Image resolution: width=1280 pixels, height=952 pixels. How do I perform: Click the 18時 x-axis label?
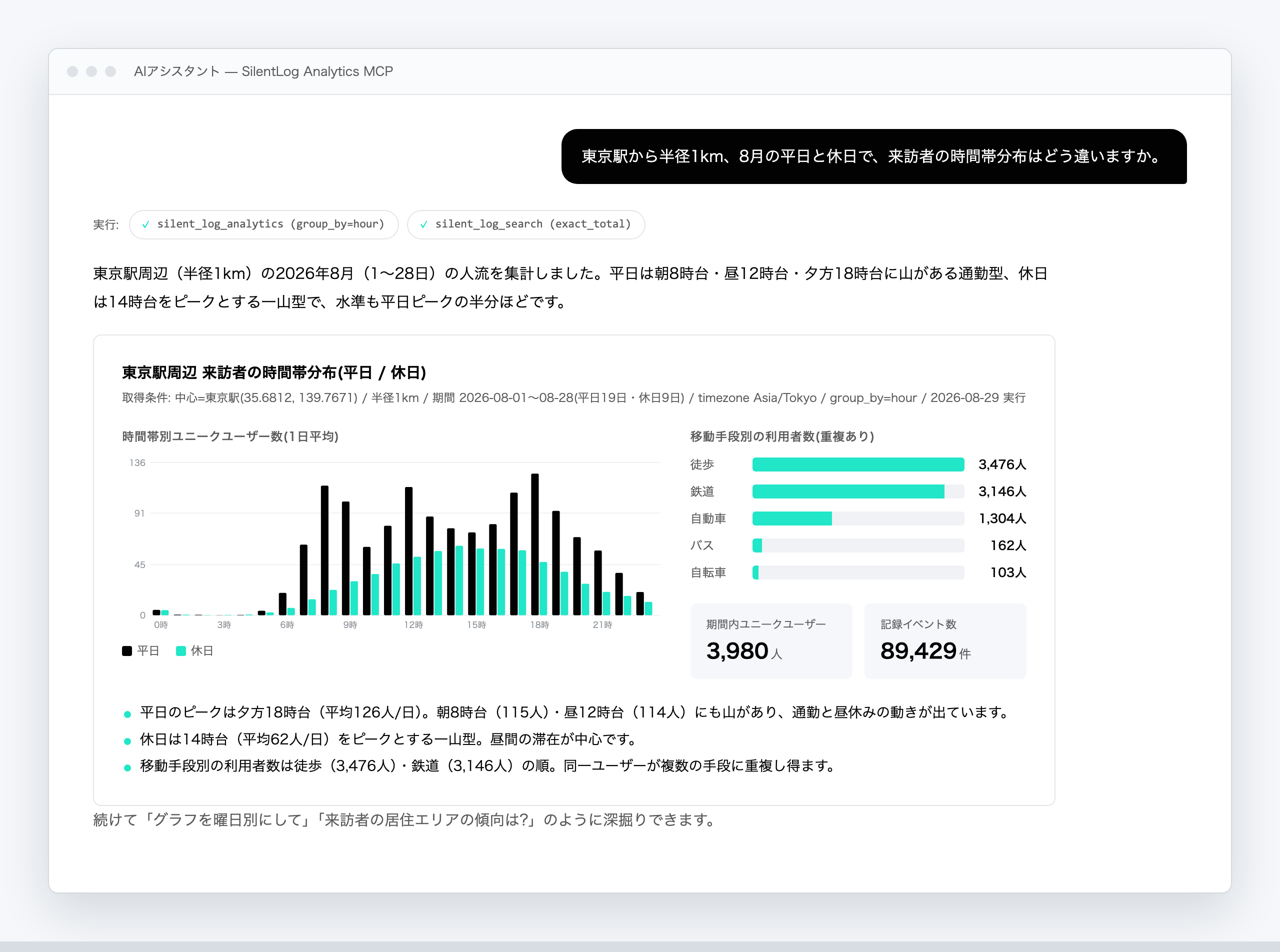click(539, 624)
